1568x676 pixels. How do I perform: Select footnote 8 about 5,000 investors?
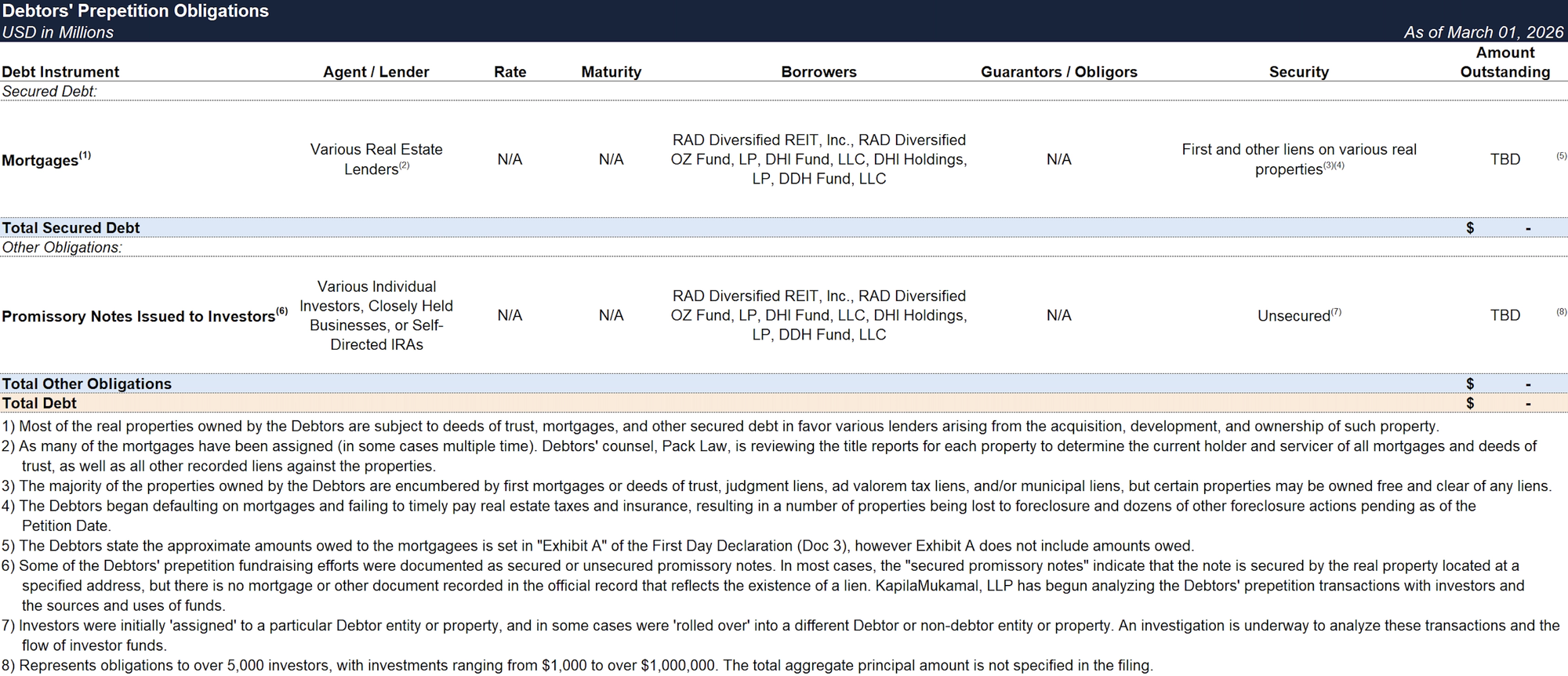(x=577, y=666)
